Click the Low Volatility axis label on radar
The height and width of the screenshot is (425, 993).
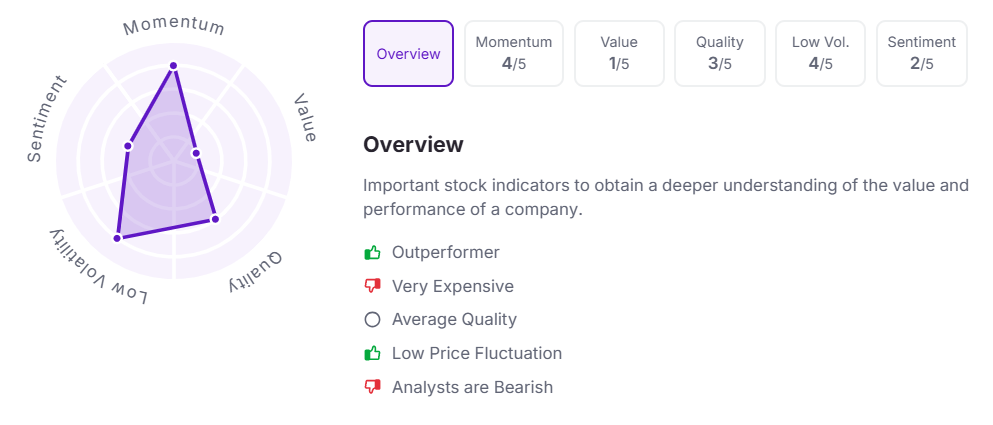(98, 268)
